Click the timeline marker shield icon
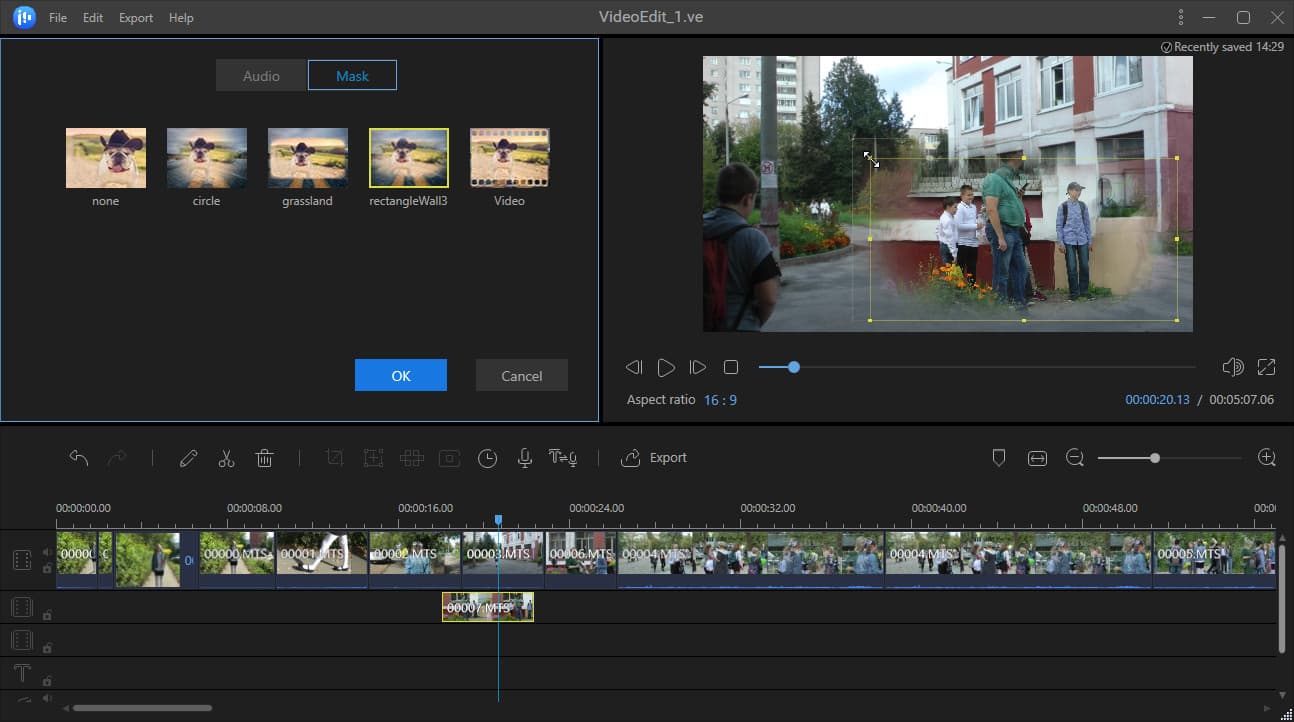The height and width of the screenshot is (722, 1294). click(x=998, y=458)
